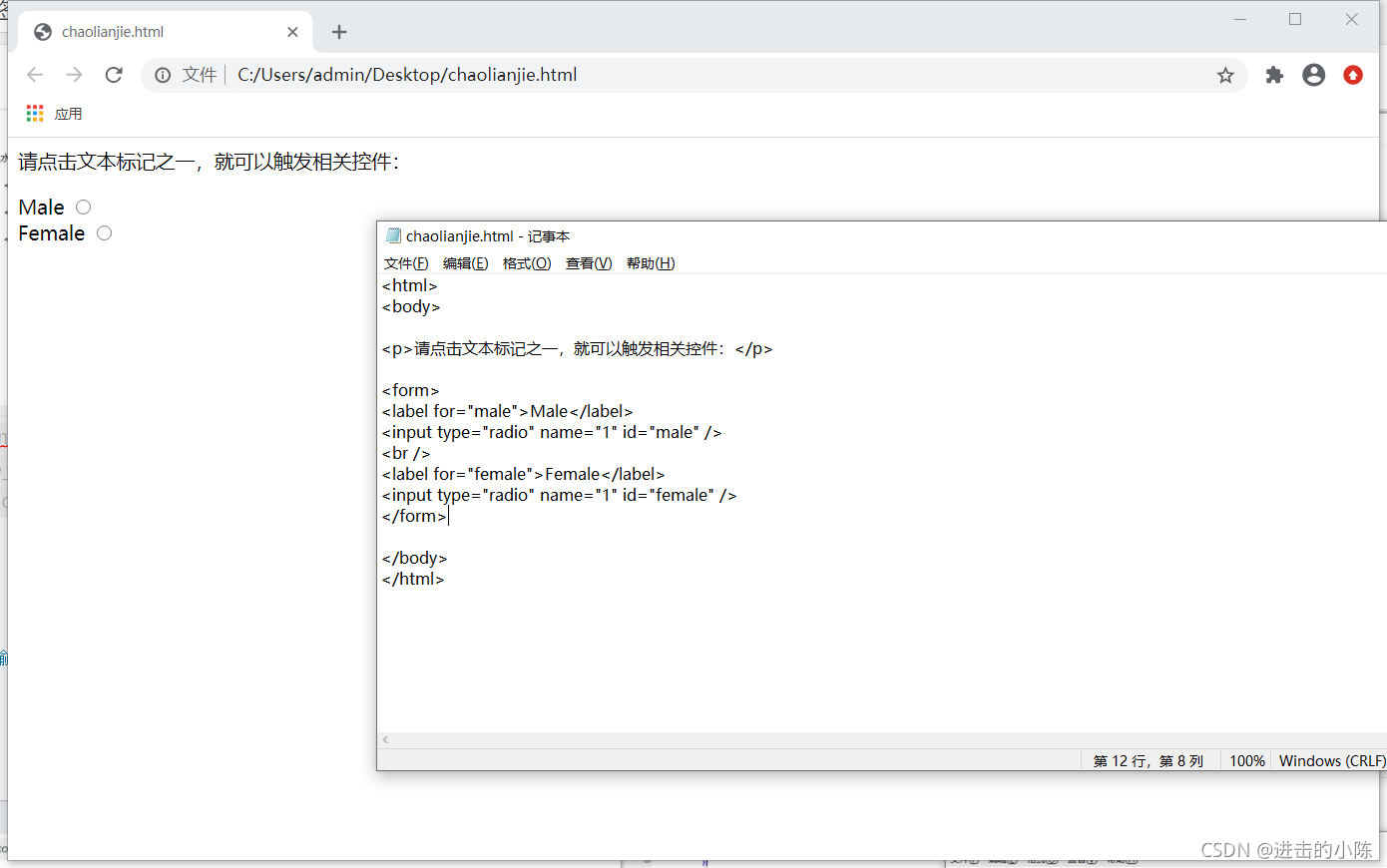Click the browser back arrow
This screenshot has height=868, width=1387.
coord(35,75)
